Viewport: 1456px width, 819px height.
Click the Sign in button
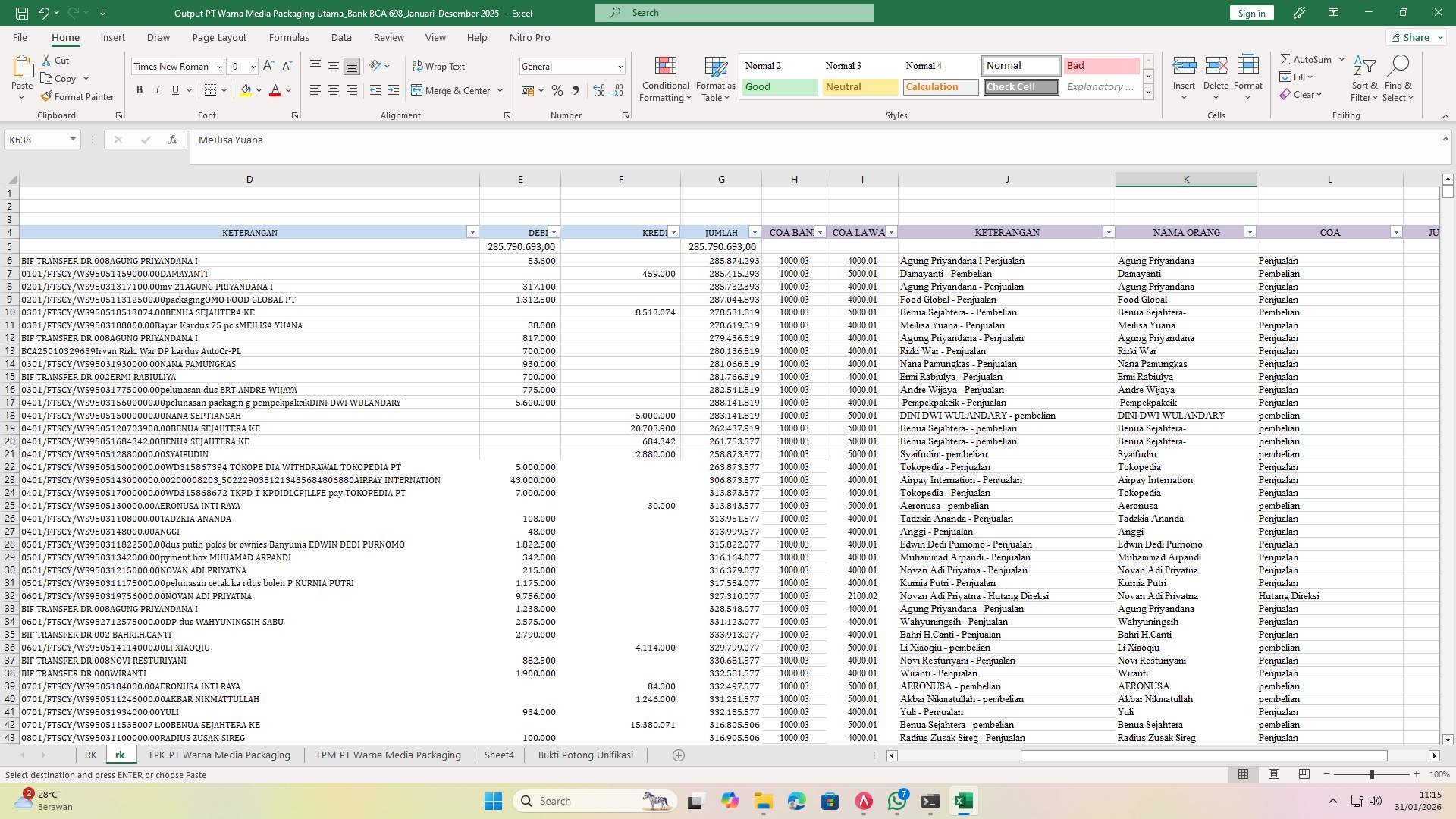pyautogui.click(x=1250, y=13)
